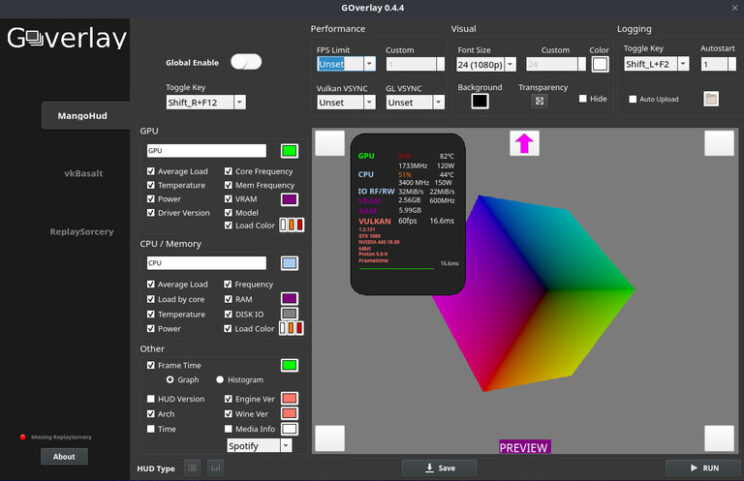Toggle the Global Enable switch
The width and height of the screenshot is (744, 481).
click(245, 62)
